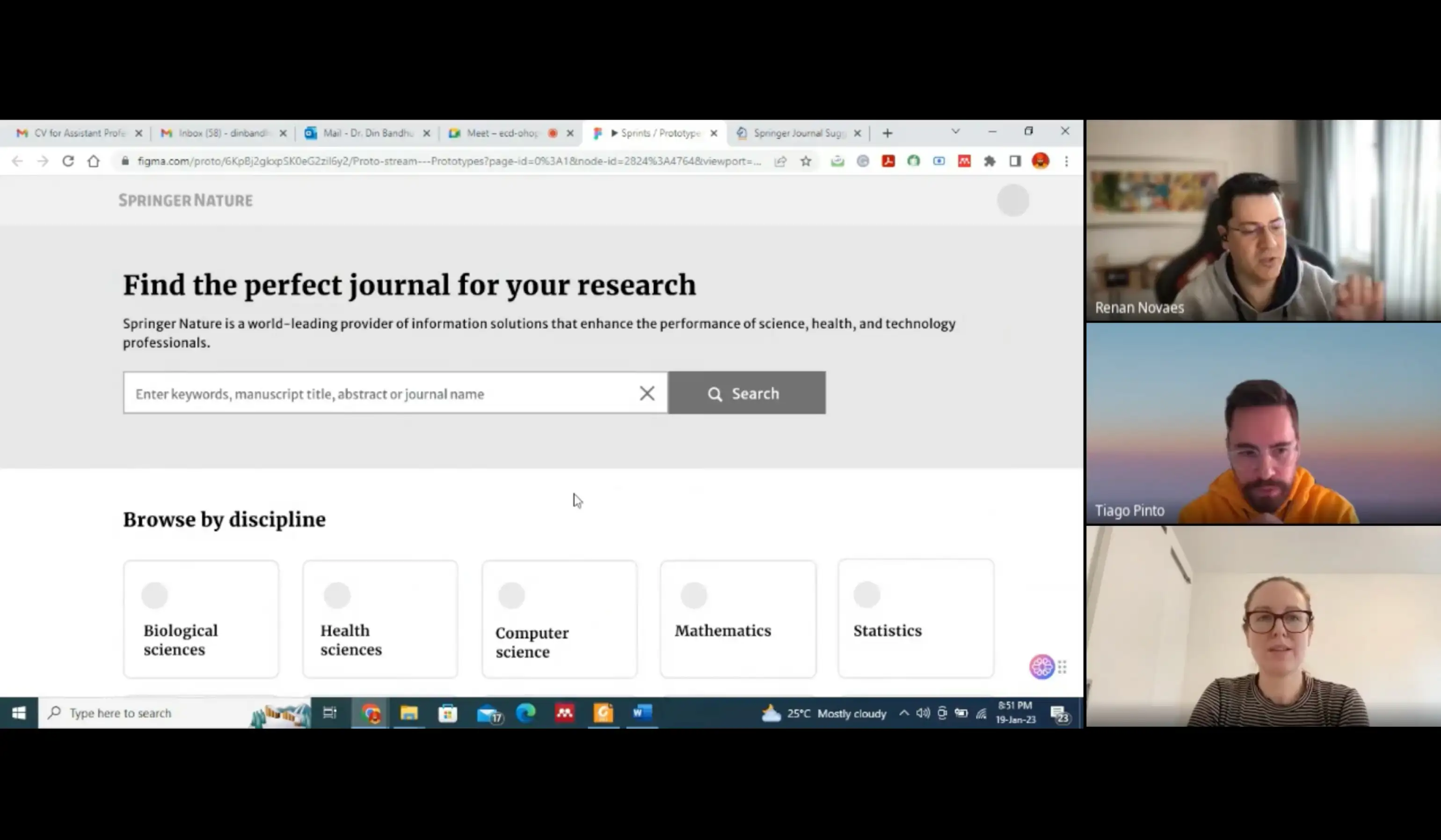Go to browser home page
Viewport: 1441px width, 840px height.
93,161
